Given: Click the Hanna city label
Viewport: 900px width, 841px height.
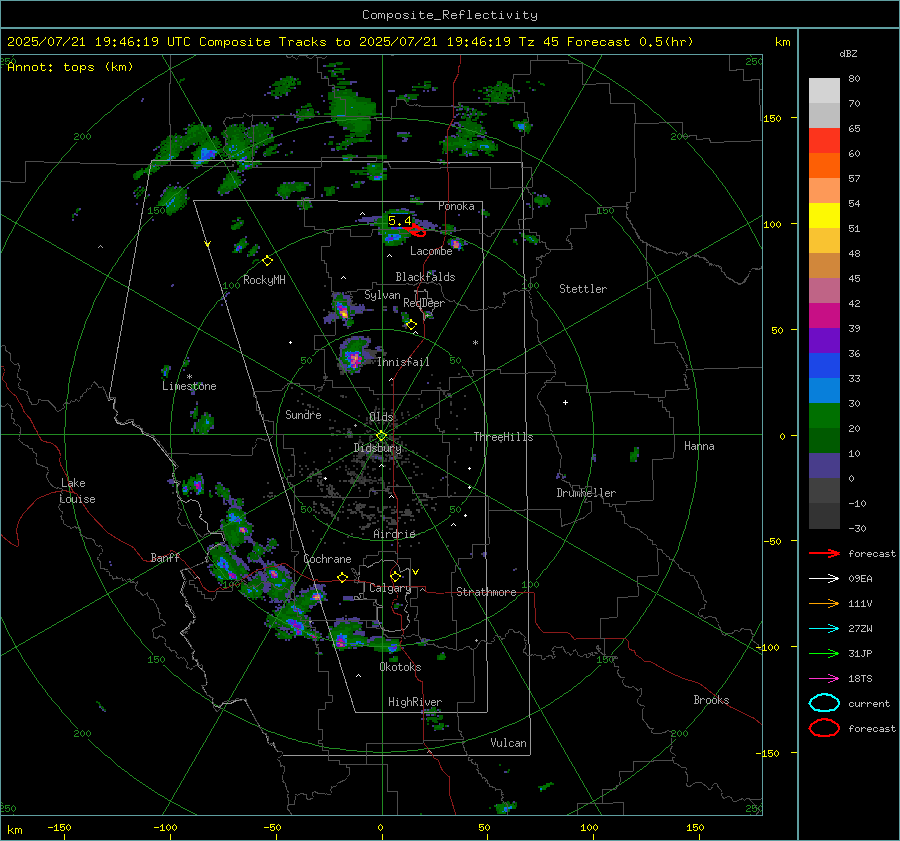Looking at the screenshot, I should tap(699, 446).
